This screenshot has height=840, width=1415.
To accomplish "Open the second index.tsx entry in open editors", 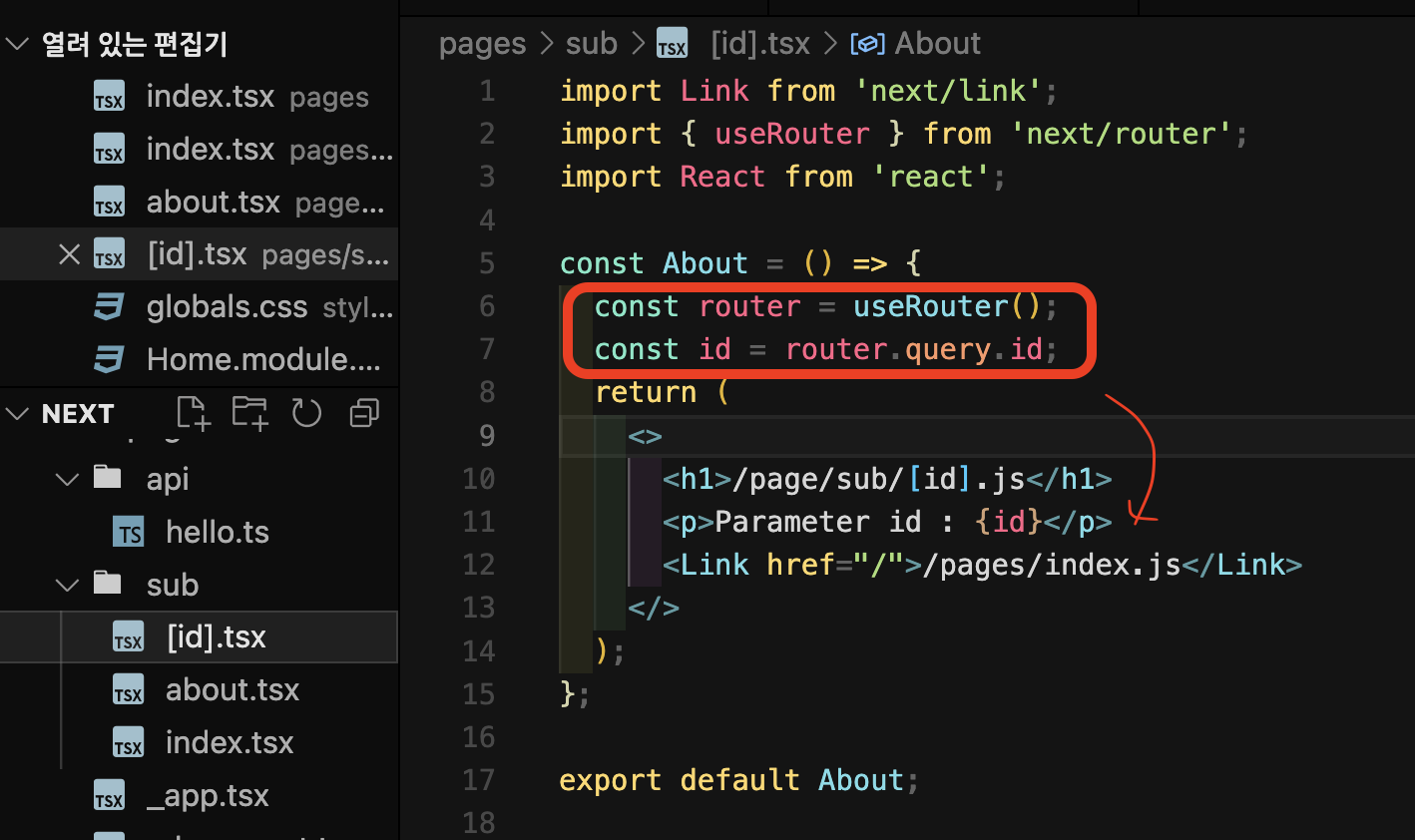I will [200, 149].
